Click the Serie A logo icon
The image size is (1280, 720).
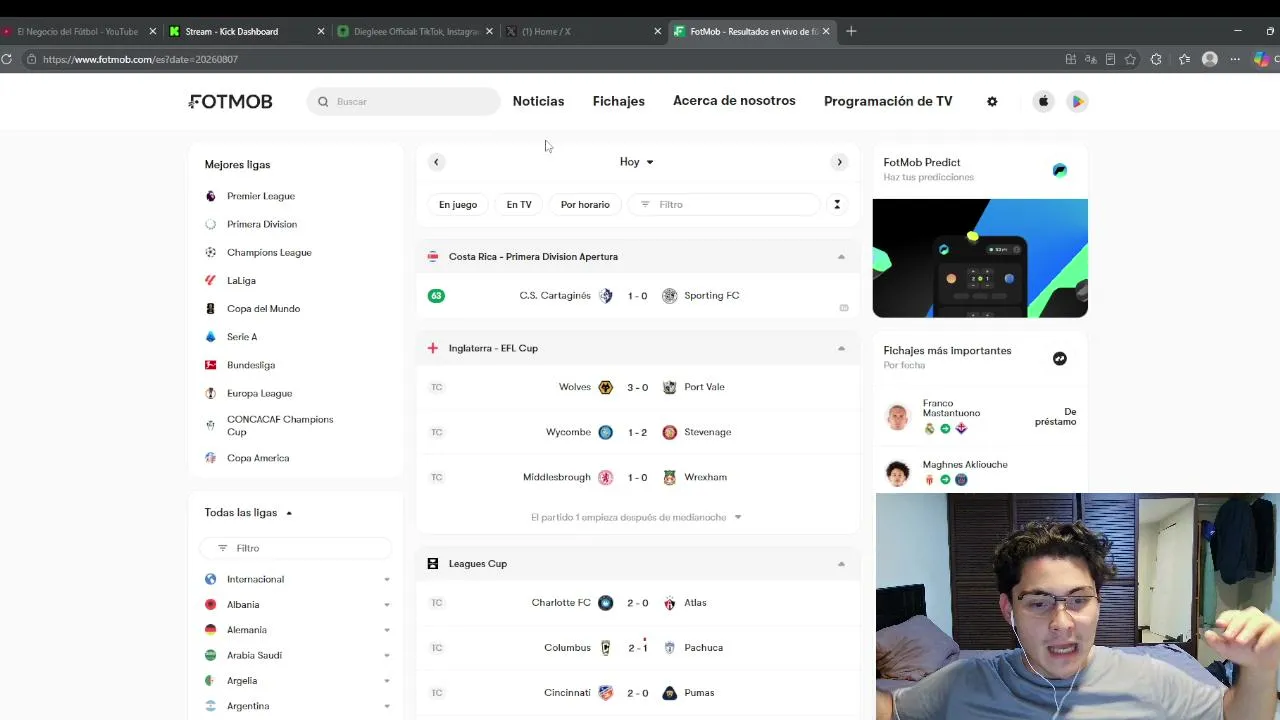pyautogui.click(x=210, y=336)
